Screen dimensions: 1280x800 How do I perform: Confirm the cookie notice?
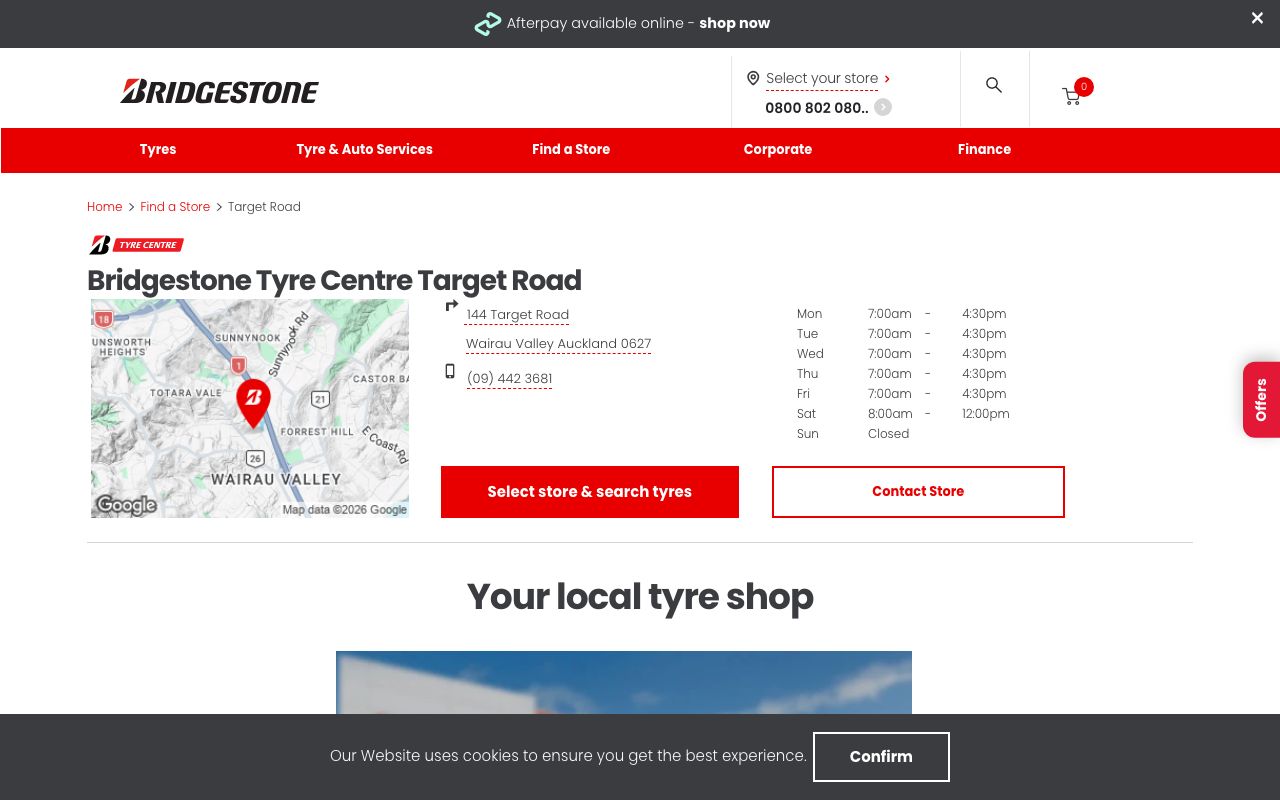(x=881, y=757)
